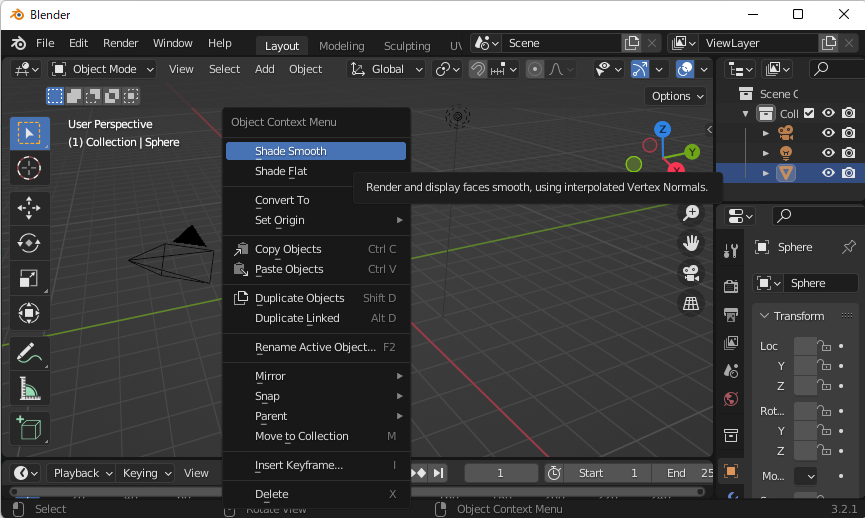The image size is (865, 518).
Task: Select the Measure tool
Action: (29, 388)
